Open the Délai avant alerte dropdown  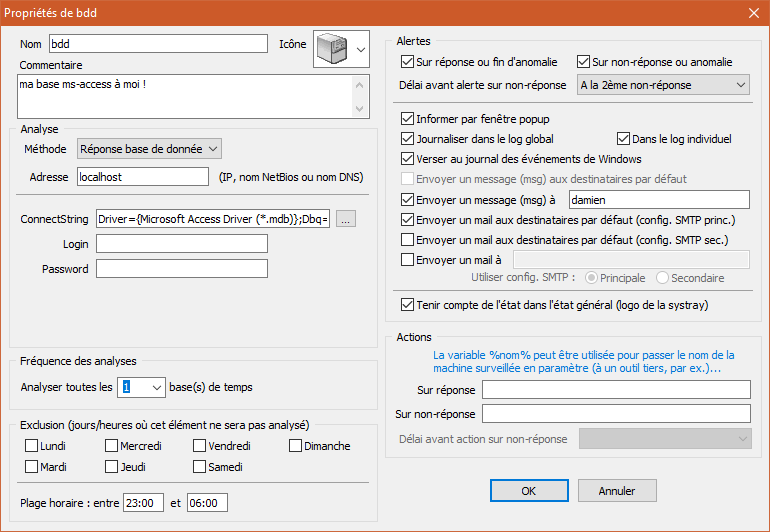(x=740, y=86)
